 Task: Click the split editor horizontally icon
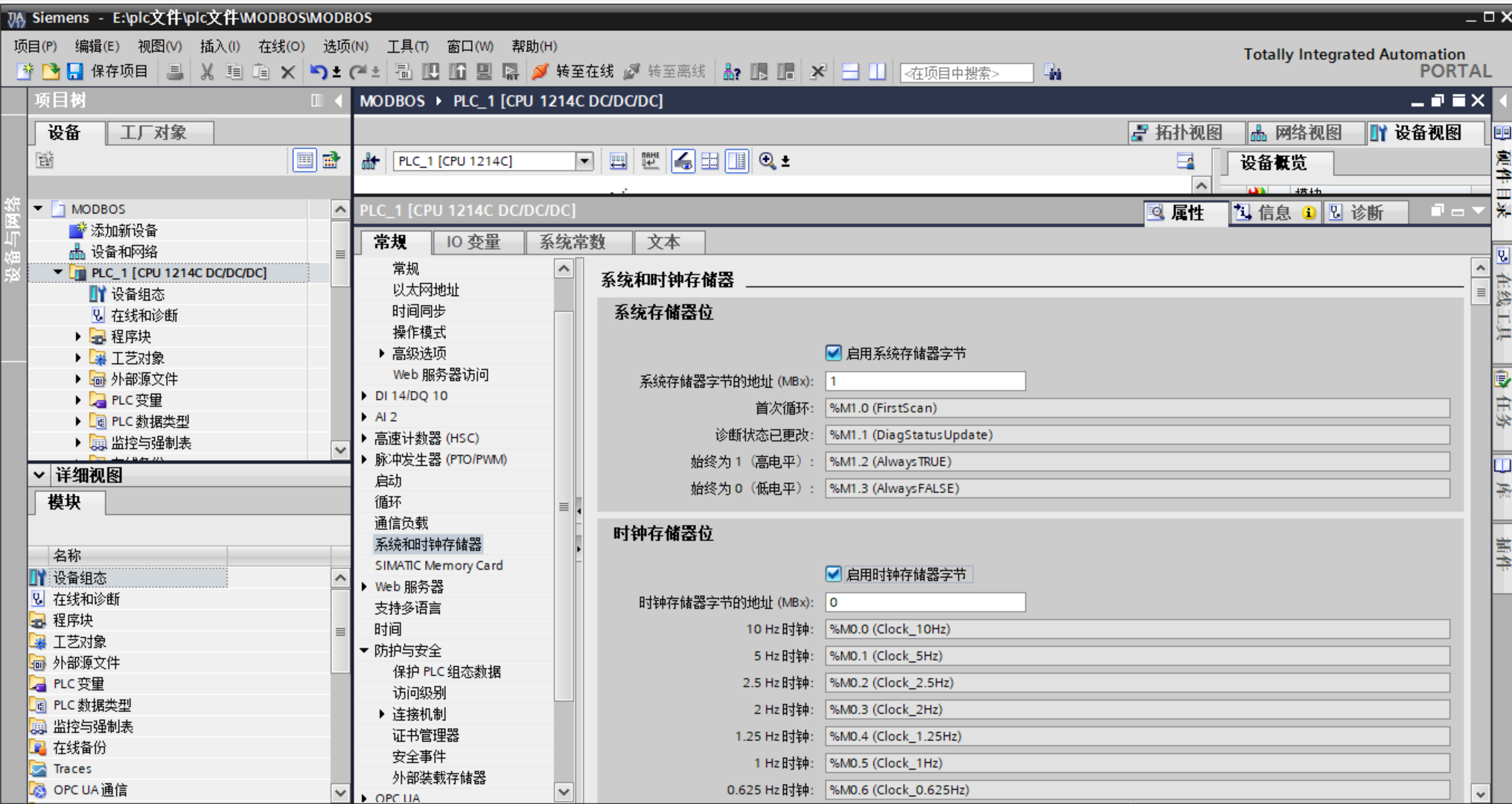(x=850, y=72)
